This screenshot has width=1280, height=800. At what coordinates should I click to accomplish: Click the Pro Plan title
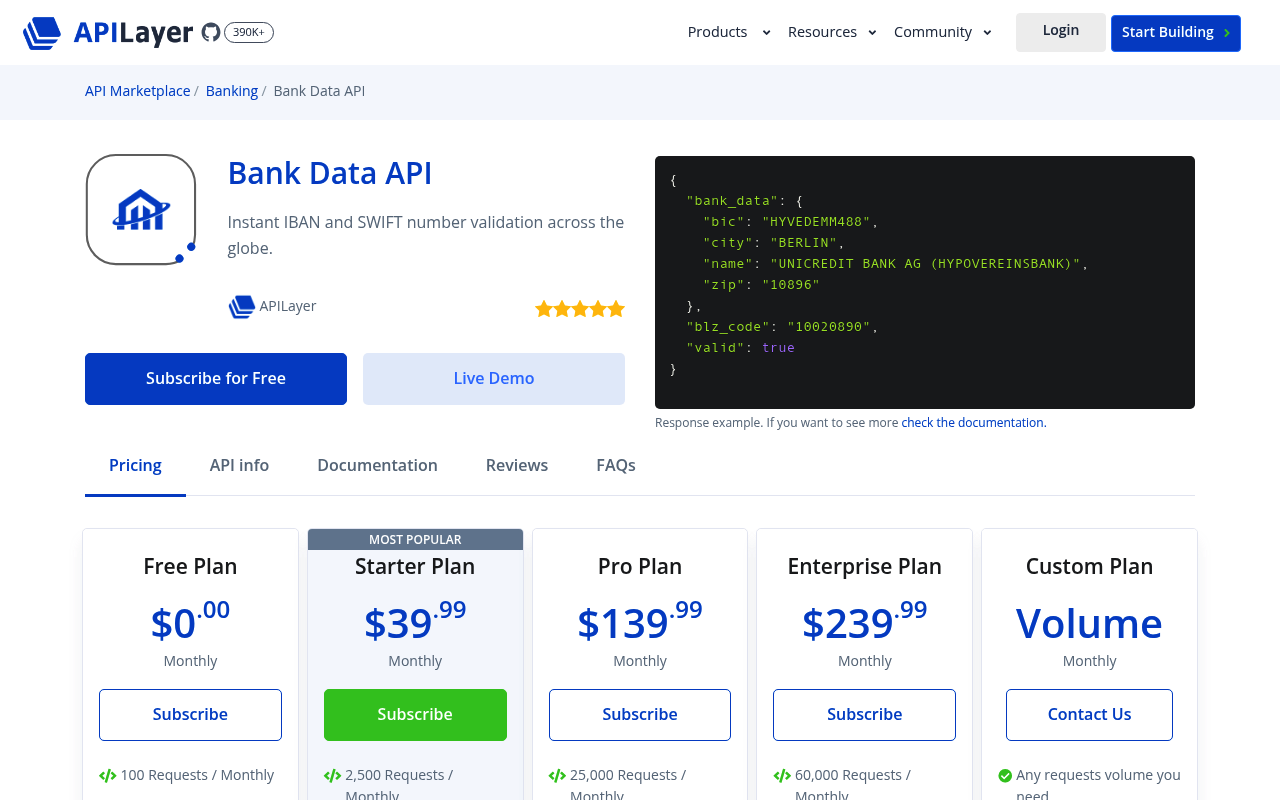pos(640,567)
